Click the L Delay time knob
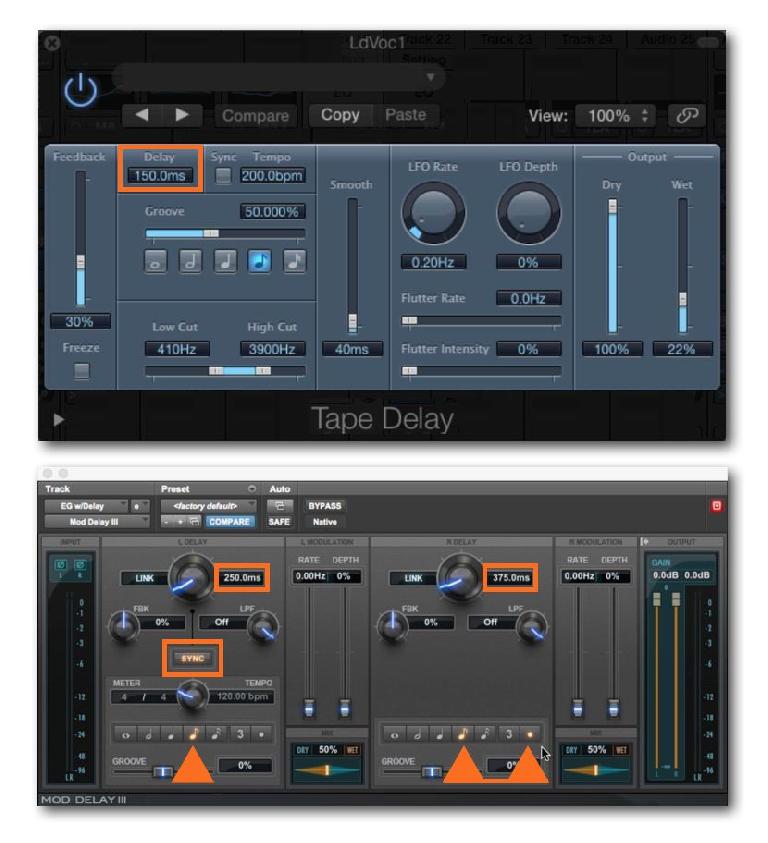Image resolution: width=768 pixels, height=843 pixels. tap(191, 578)
